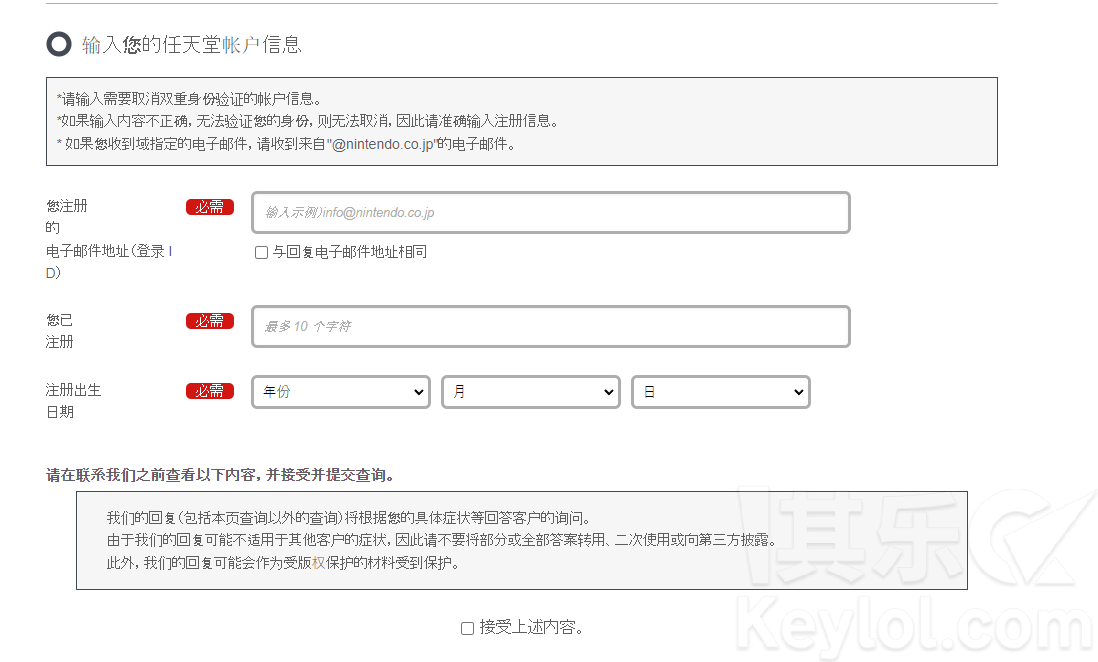
Task: Click the notice box mentioning @nintendo.co.jp
Action: [x=521, y=121]
